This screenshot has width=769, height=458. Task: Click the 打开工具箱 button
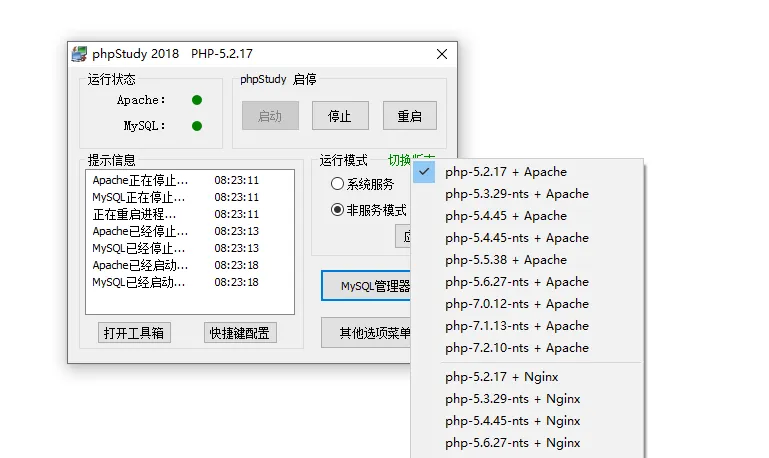[x=134, y=333]
